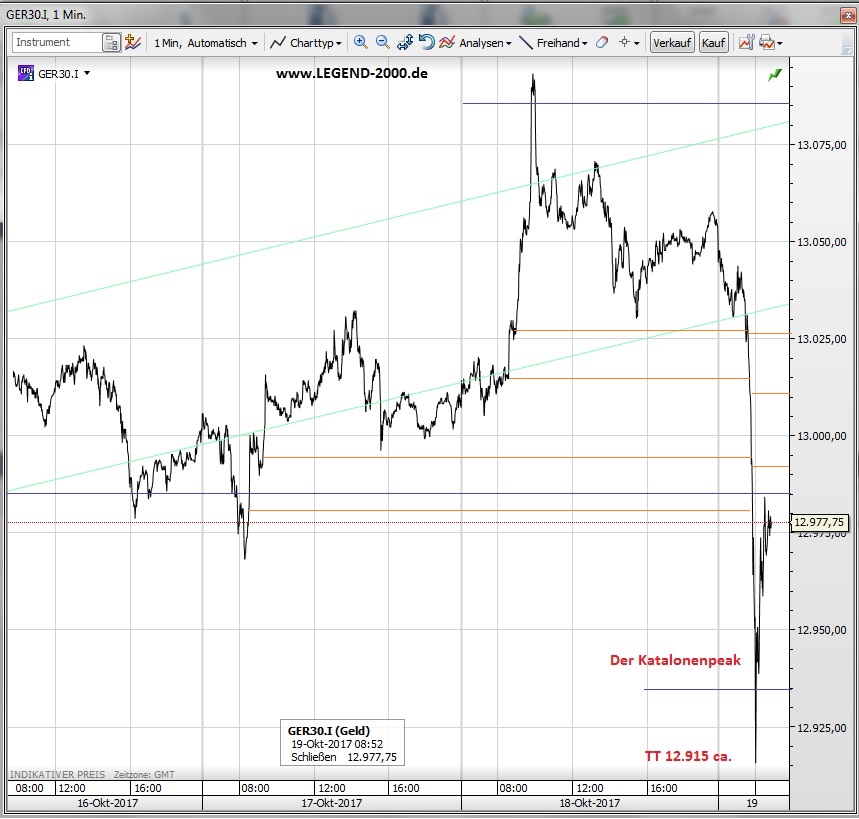
Task: Click the instrument list picker icon
Action: (x=111, y=43)
